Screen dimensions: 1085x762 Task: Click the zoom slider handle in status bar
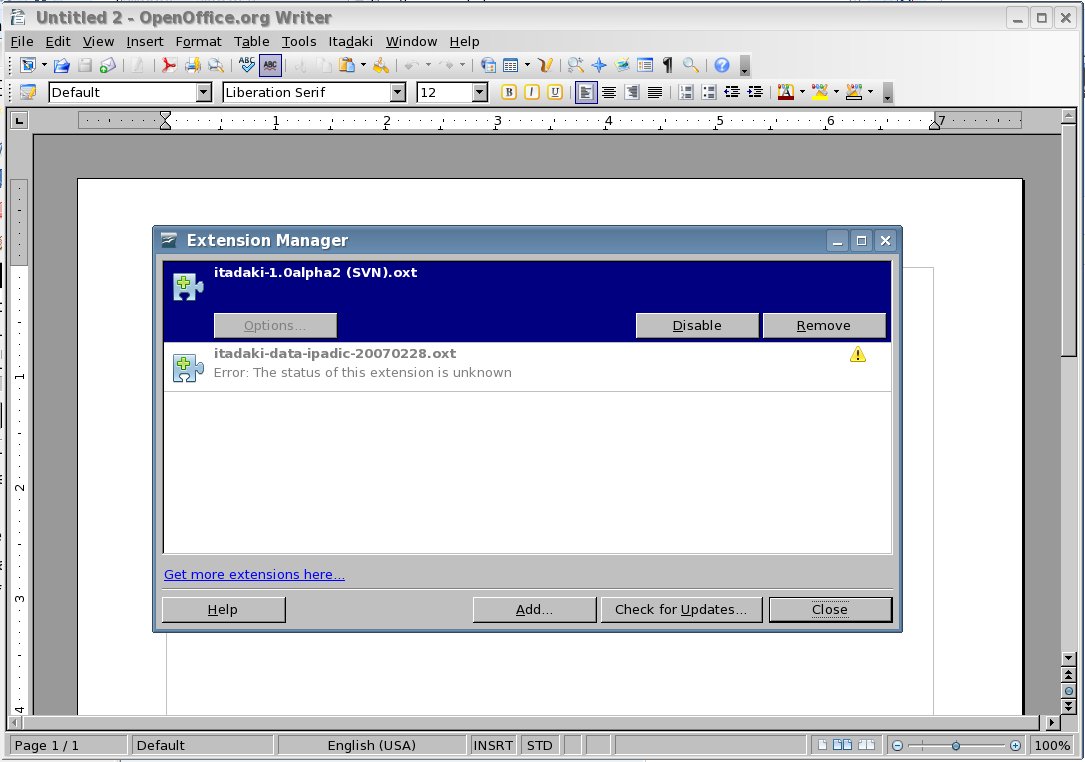pos(957,746)
